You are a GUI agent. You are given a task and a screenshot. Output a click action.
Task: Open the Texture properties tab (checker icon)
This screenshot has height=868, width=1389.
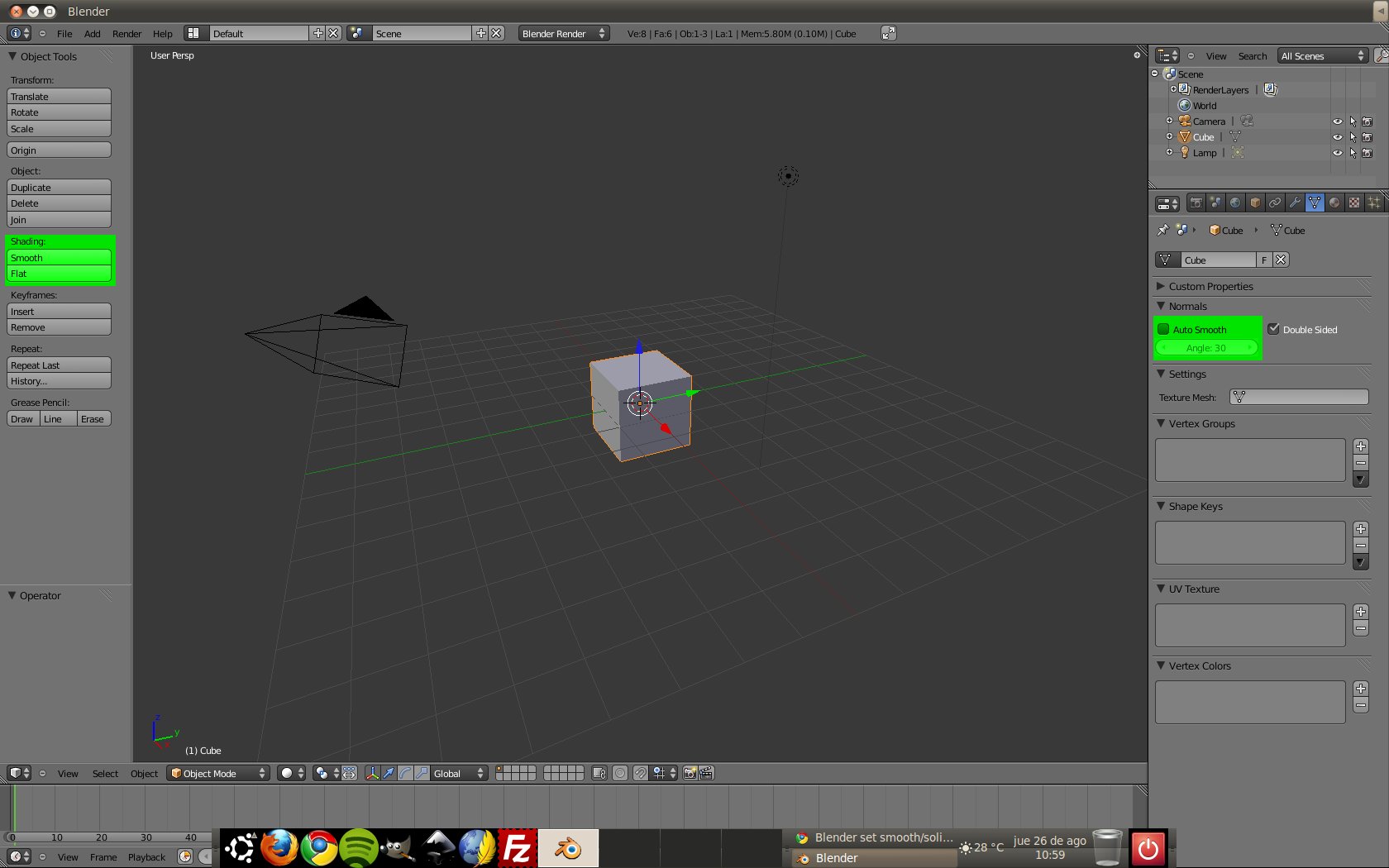click(1354, 203)
